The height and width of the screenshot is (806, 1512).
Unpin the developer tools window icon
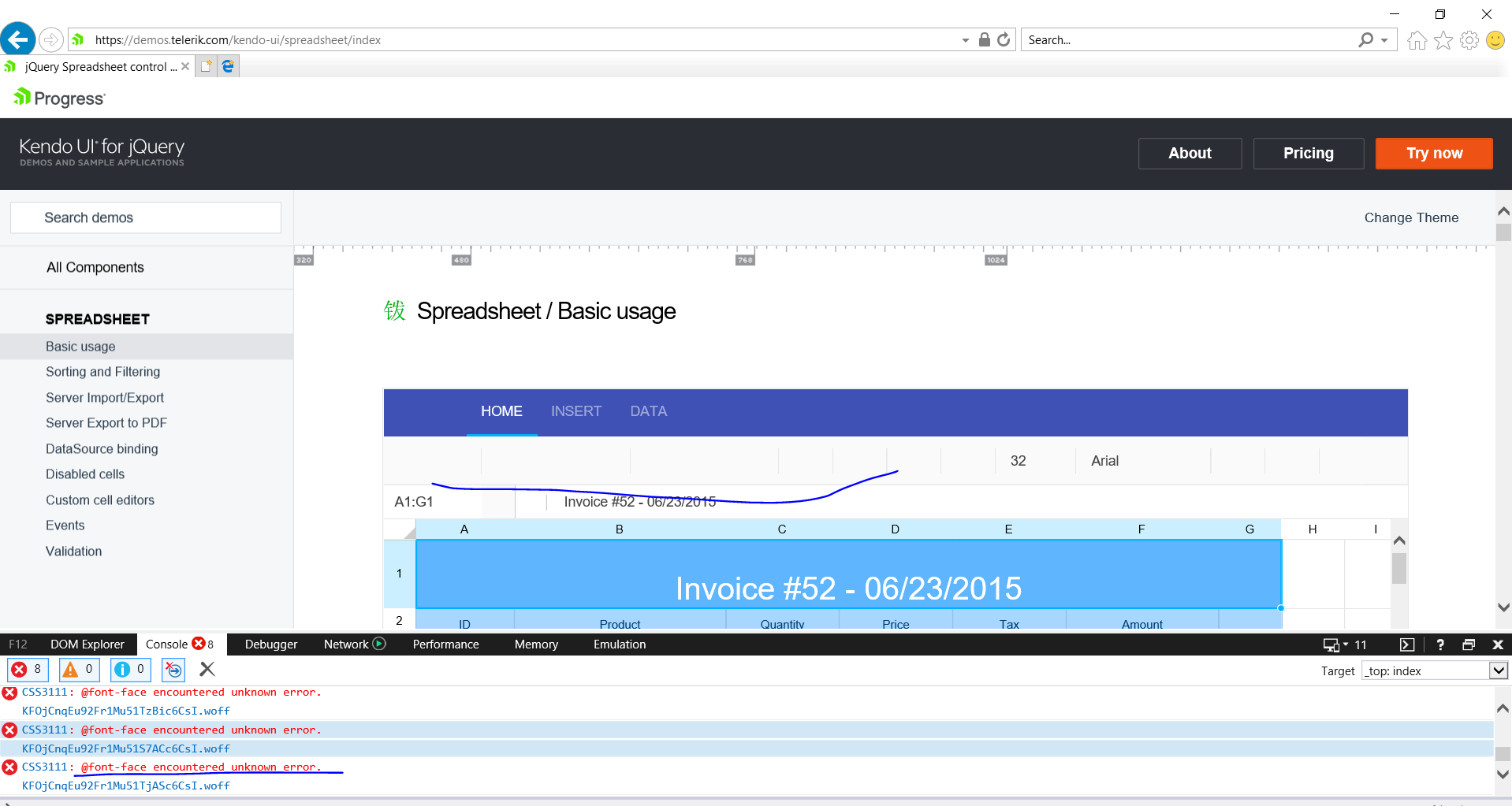1469,644
